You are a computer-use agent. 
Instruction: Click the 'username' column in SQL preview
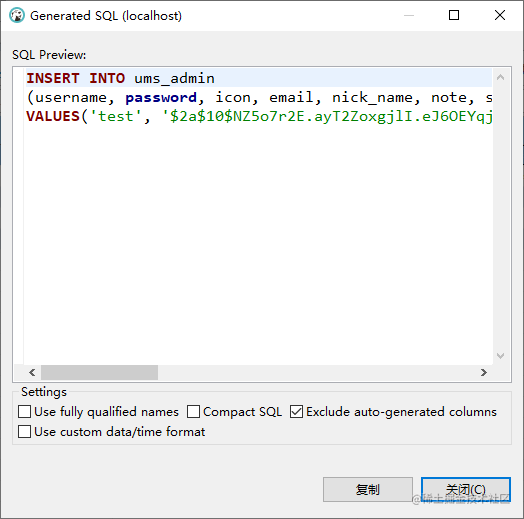[71, 98]
